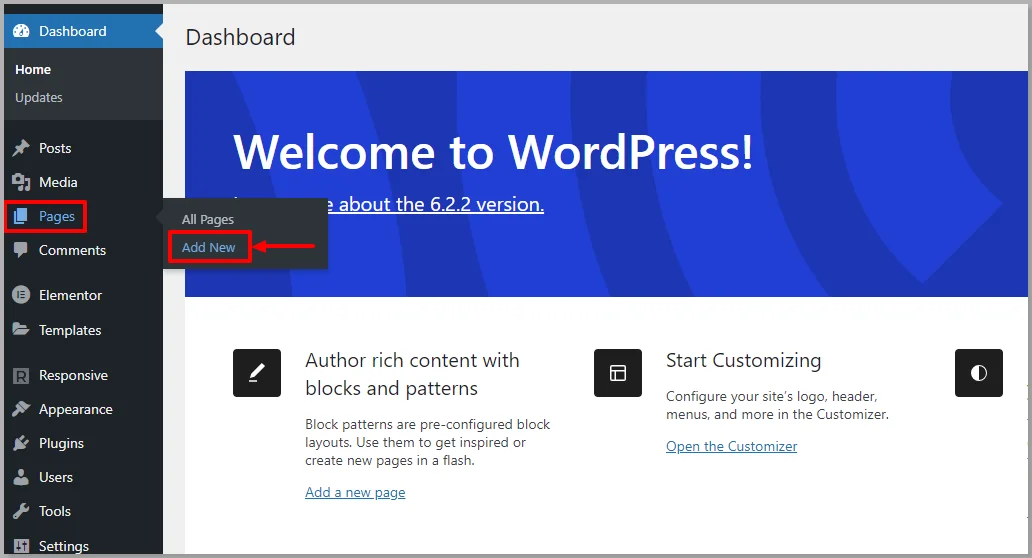Click the 'Configure your site's logo' paragraph
The height and width of the screenshot is (558, 1032).
pyautogui.click(x=777, y=405)
